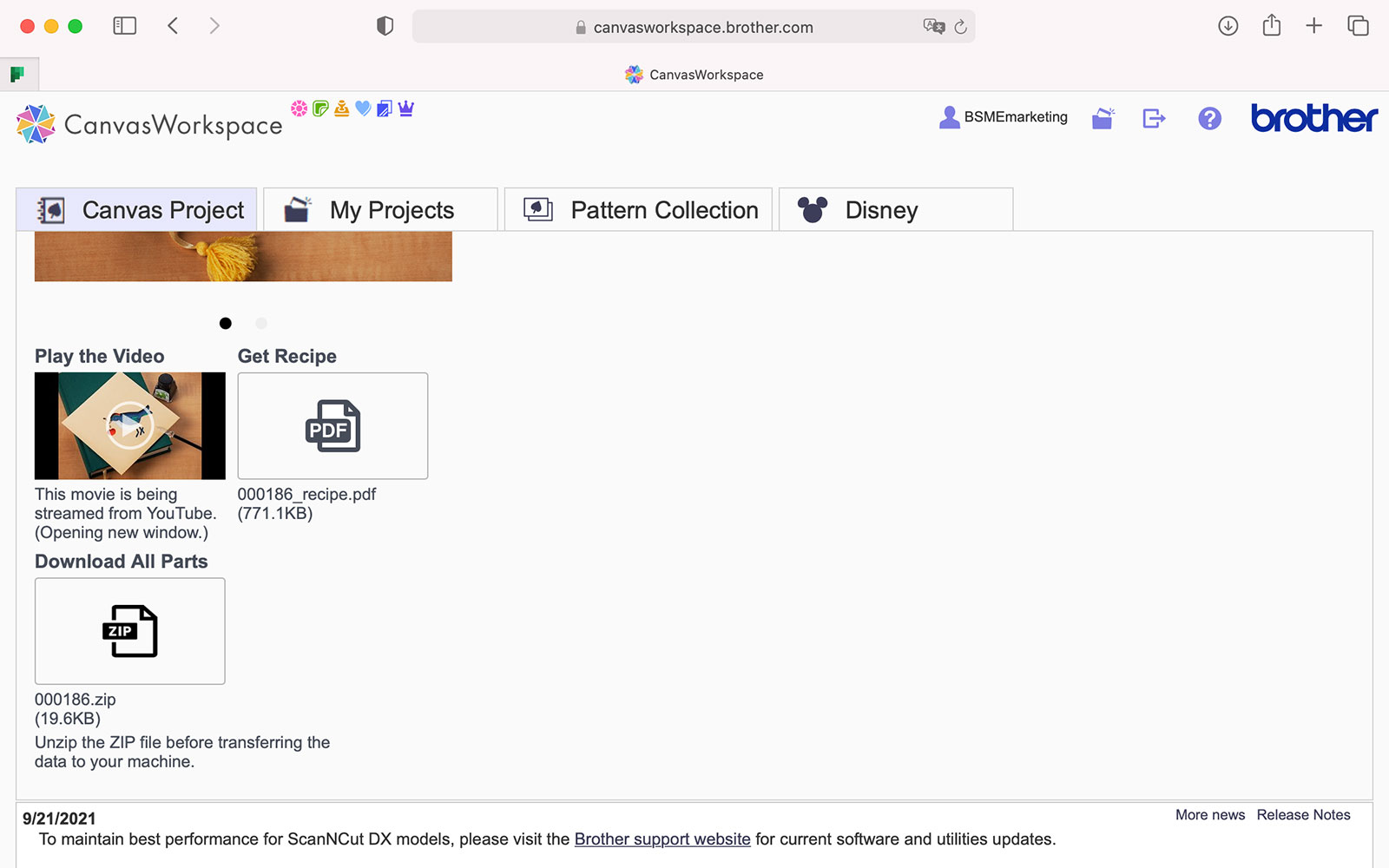The width and height of the screenshot is (1389, 868).
Task: Download all parts via the ZIP icon
Action: (129, 631)
